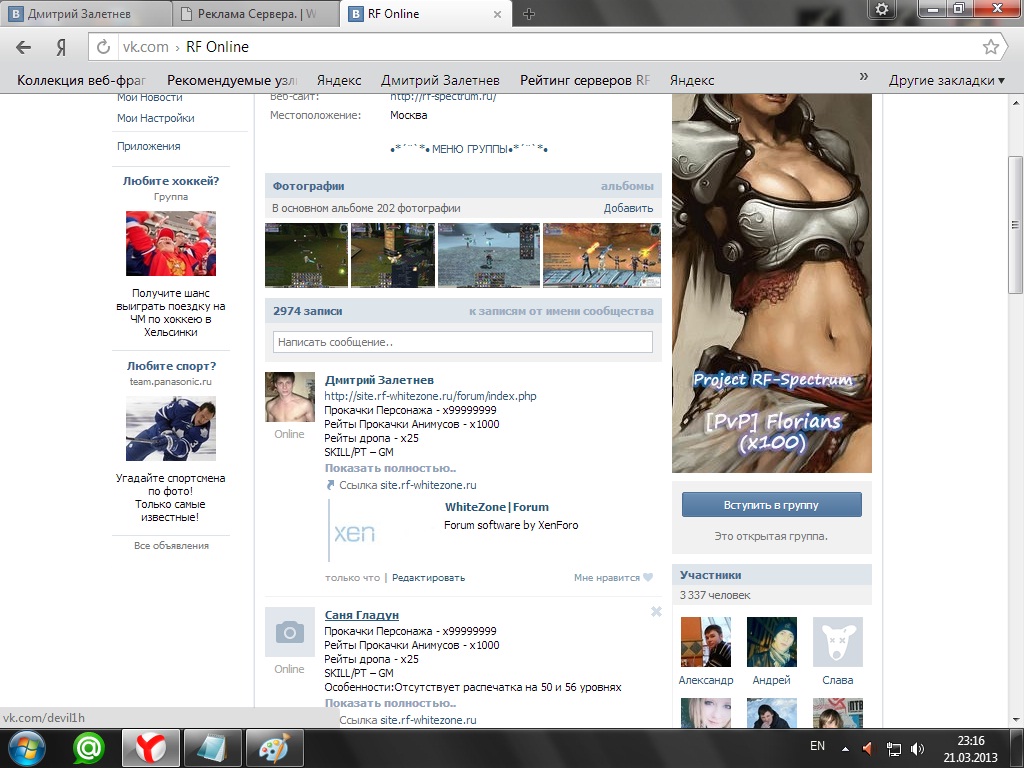Open Приложения in sidebar
The width and height of the screenshot is (1024, 768).
pyautogui.click(x=148, y=146)
